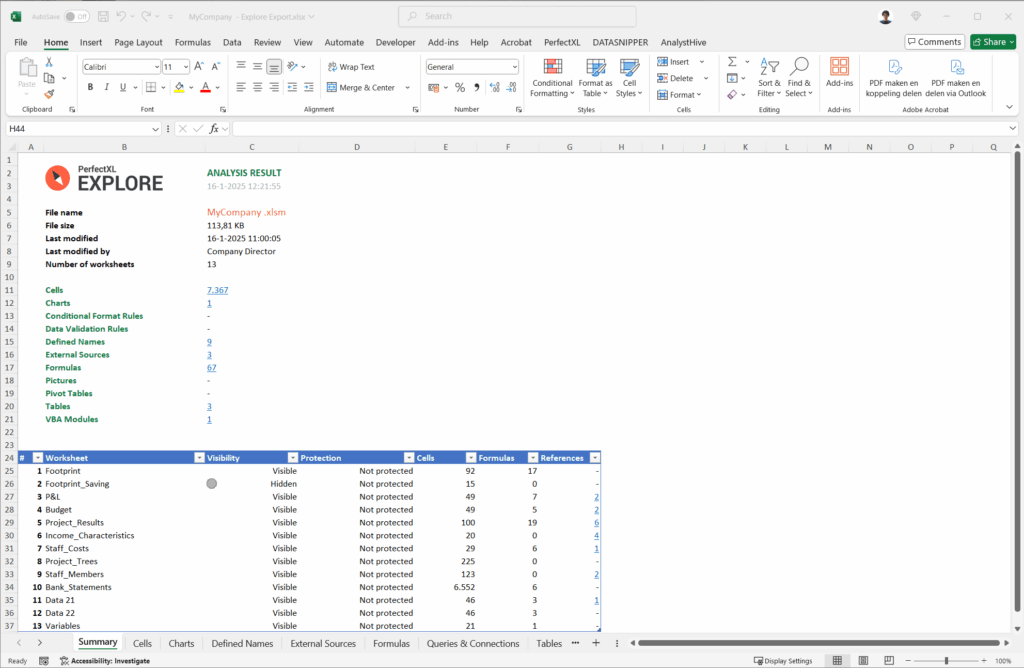Image resolution: width=1024 pixels, height=668 pixels.
Task: Click Increase Indent icon
Action: (x=309, y=87)
